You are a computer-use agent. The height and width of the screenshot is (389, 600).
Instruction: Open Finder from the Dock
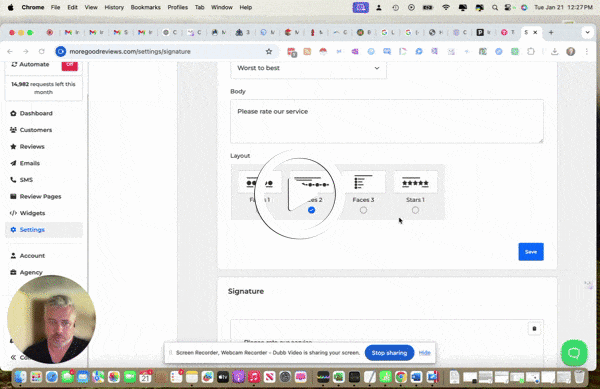tap(21, 377)
